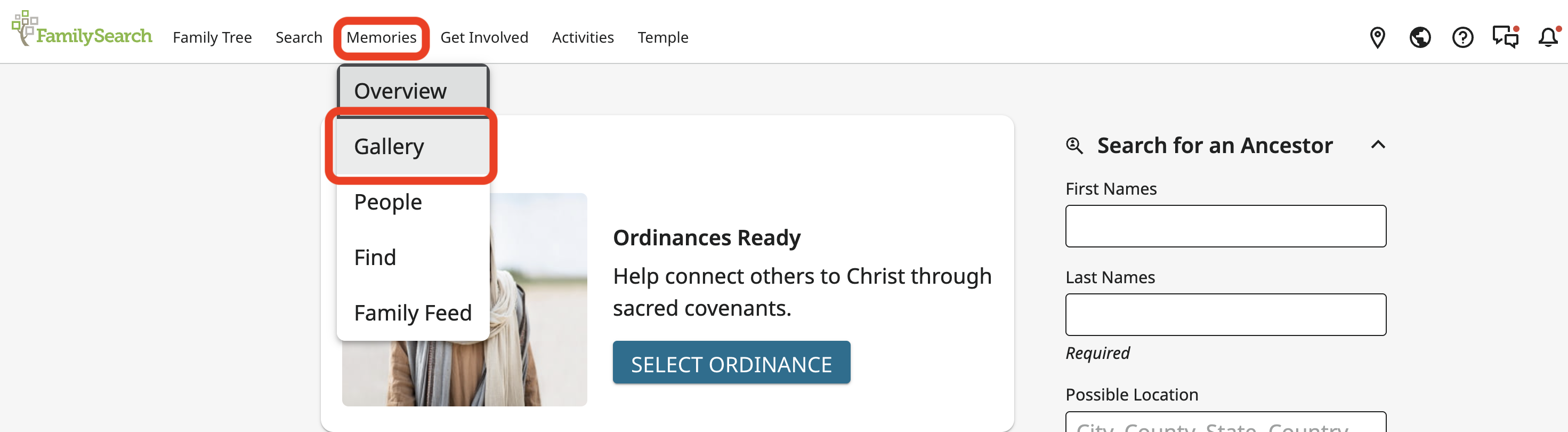Open the Family Tree menu
Screen dimensions: 1568x432
point(212,38)
